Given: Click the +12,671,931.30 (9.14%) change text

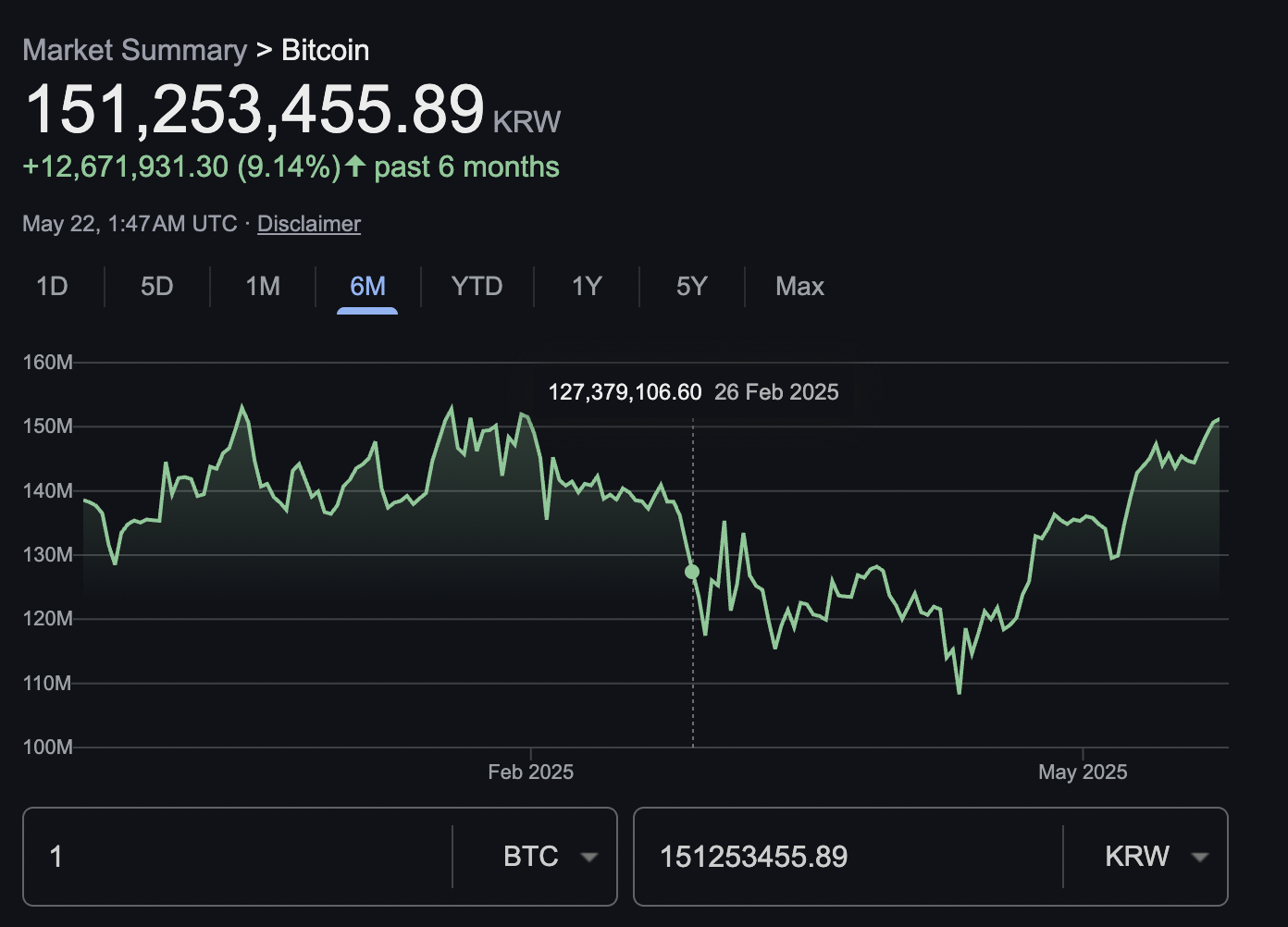Looking at the screenshot, I should (182, 167).
